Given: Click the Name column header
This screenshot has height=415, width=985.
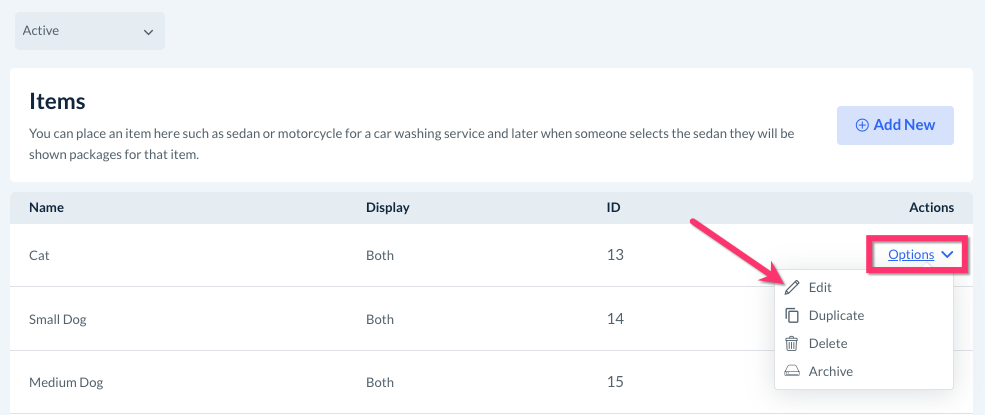Looking at the screenshot, I should click(x=46, y=208).
